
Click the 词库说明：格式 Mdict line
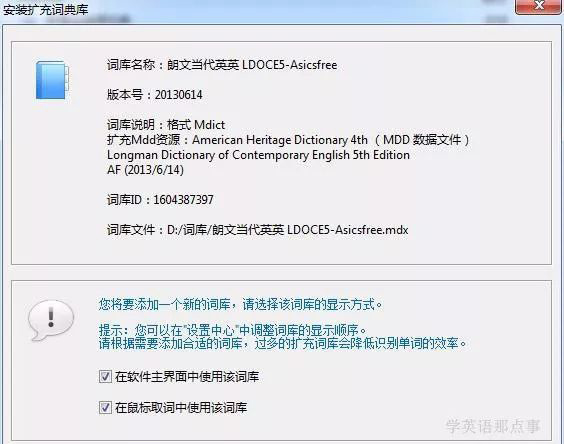coord(166,125)
